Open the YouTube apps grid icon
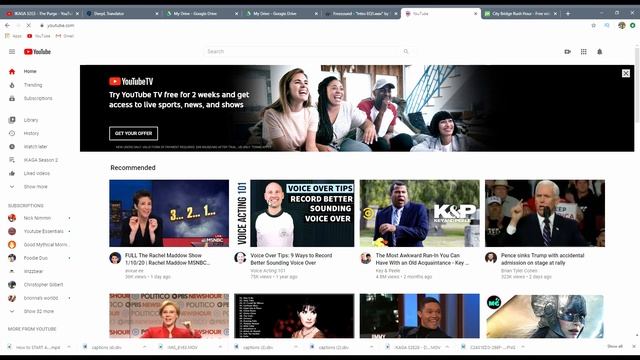The width and height of the screenshot is (640, 360). point(584,52)
